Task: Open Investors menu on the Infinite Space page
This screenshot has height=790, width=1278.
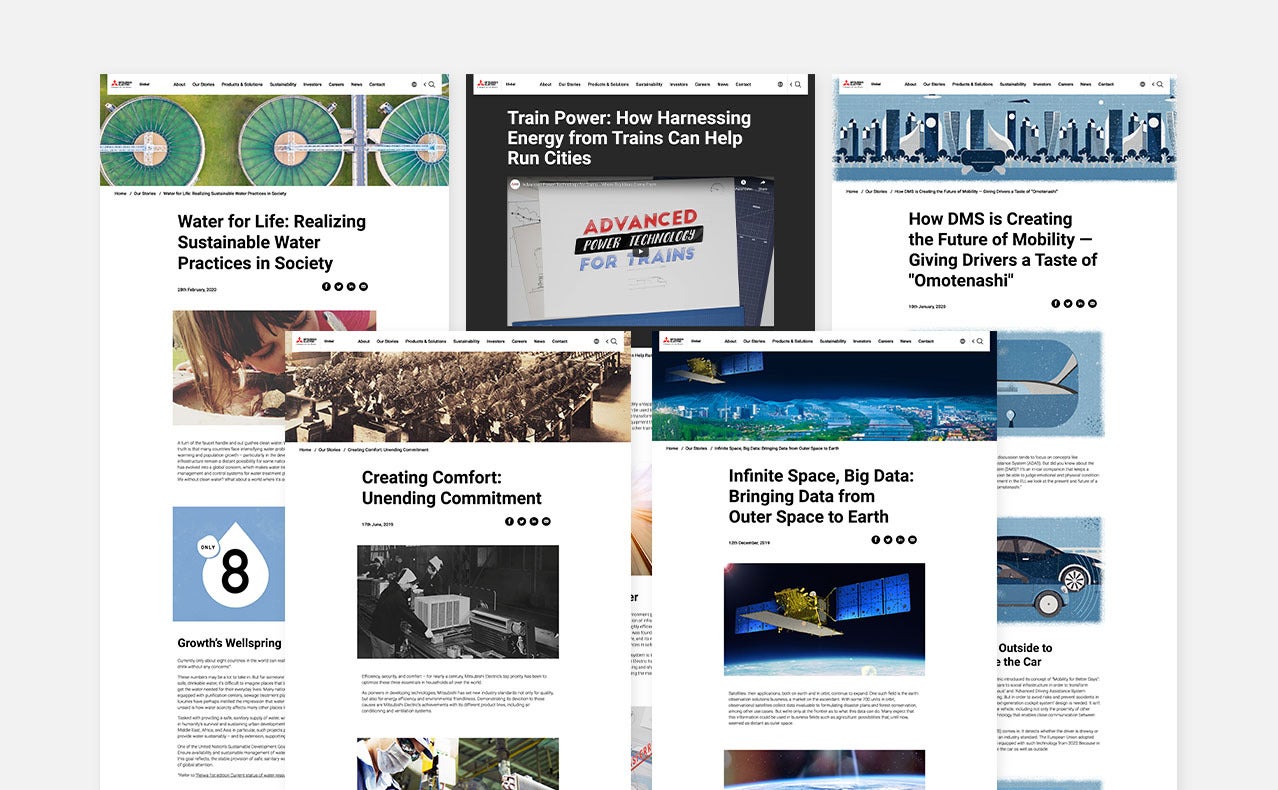Action: 862,341
